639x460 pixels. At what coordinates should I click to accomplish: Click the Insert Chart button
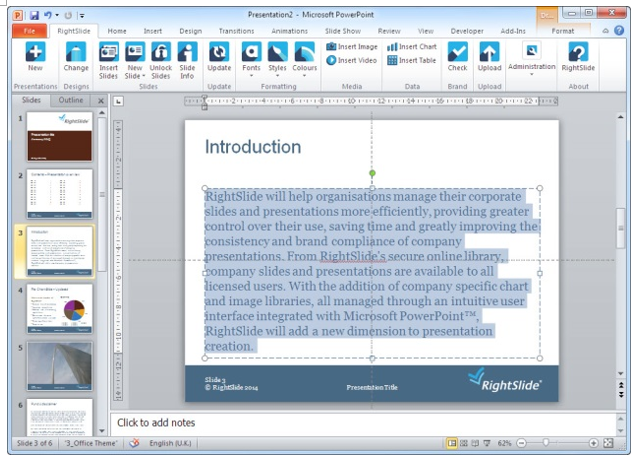click(x=412, y=46)
